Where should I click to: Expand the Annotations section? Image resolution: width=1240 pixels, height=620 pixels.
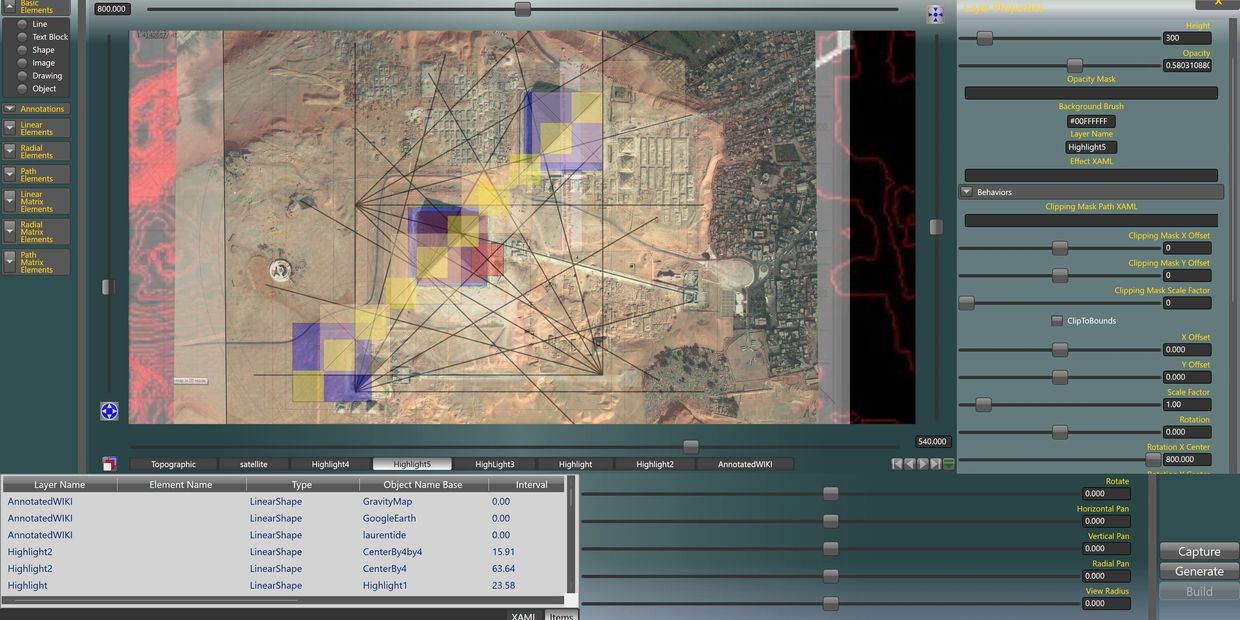[9, 109]
